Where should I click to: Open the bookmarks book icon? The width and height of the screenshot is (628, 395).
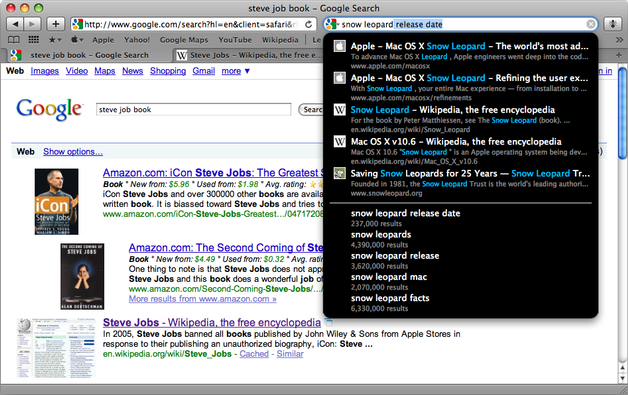pos(14,40)
